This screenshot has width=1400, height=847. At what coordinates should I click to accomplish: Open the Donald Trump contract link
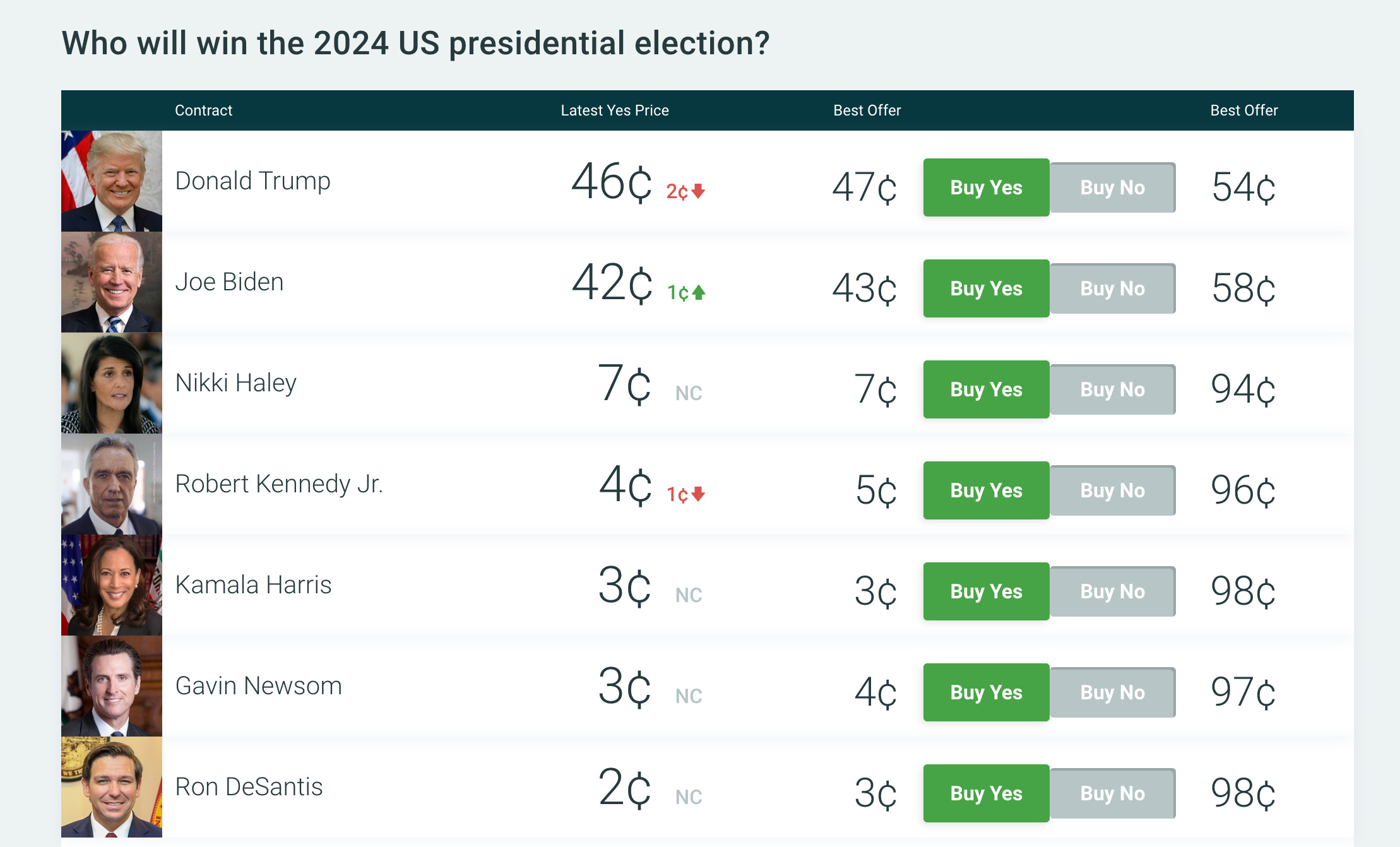[x=252, y=181]
